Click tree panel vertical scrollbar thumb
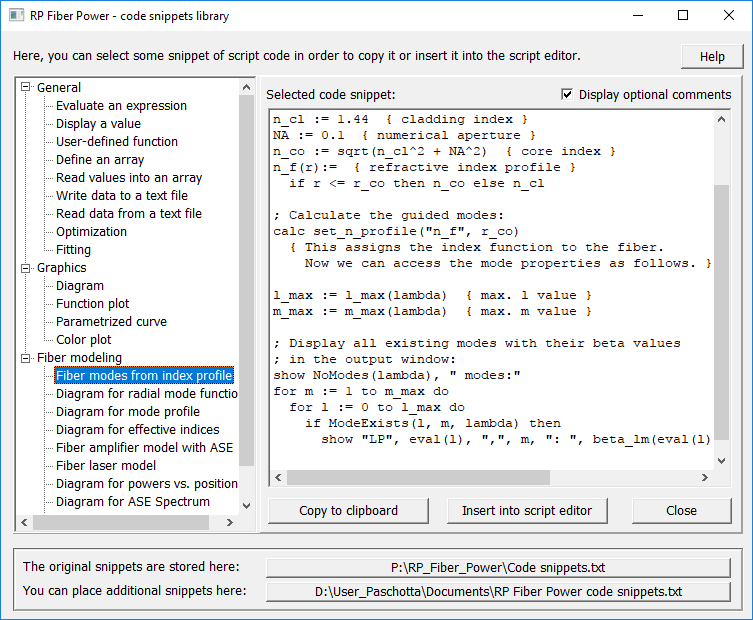This screenshot has width=753, height=620. 246,281
